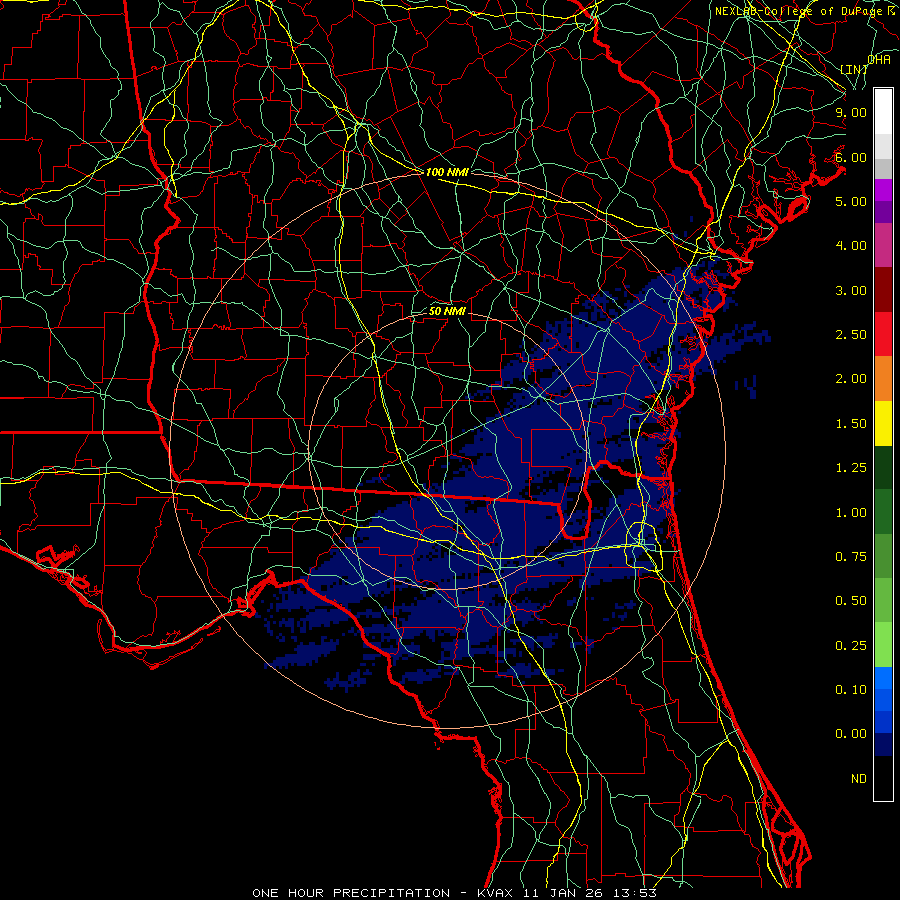The width and height of the screenshot is (900, 900).
Task: Click the '0.10' legend value
Action: [851, 690]
